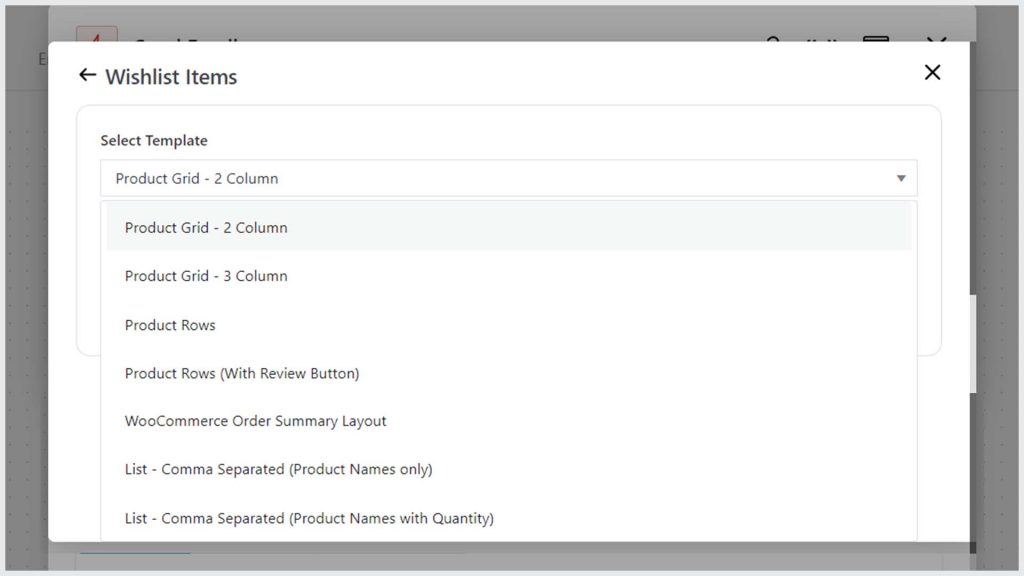Click the partially hidden panel icon at top
Screen dimensions: 1024x576
[876, 39]
